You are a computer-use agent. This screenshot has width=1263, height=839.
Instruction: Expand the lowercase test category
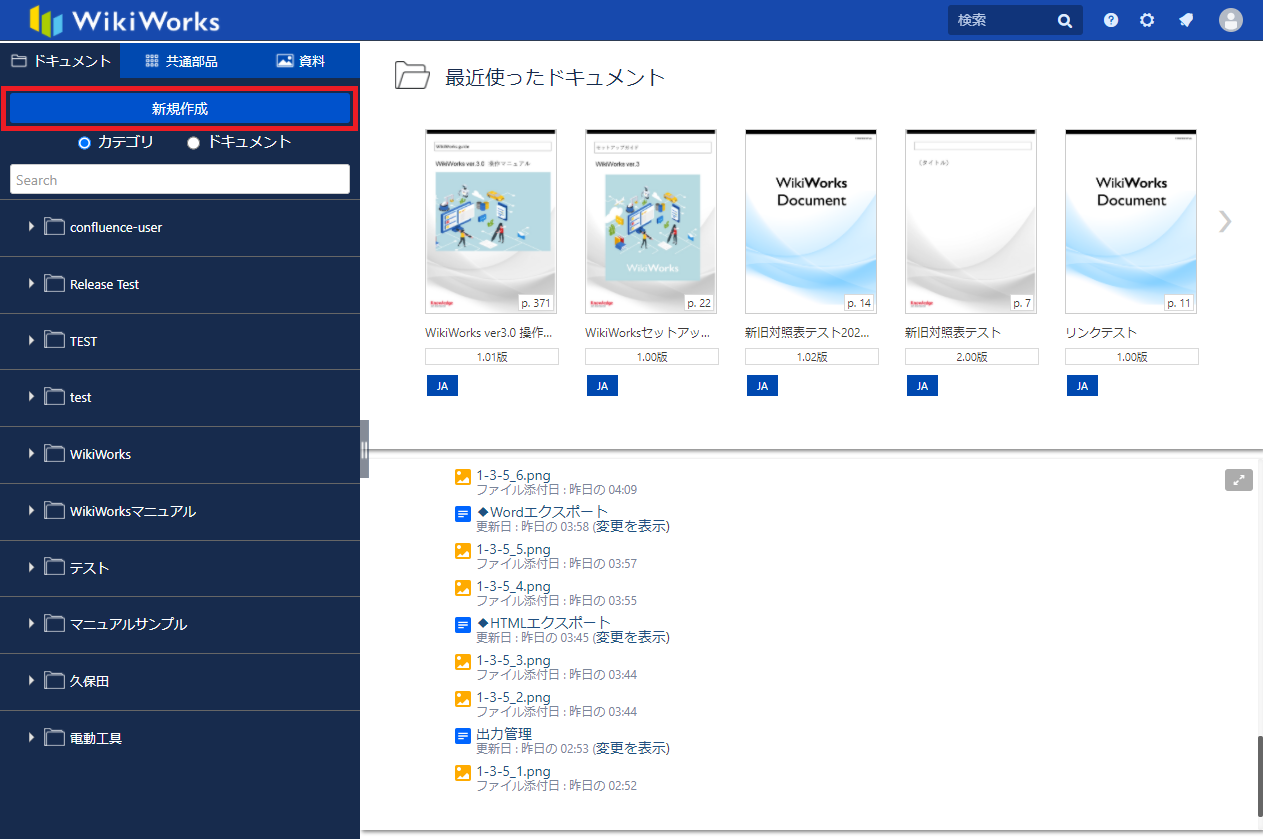(x=31, y=397)
